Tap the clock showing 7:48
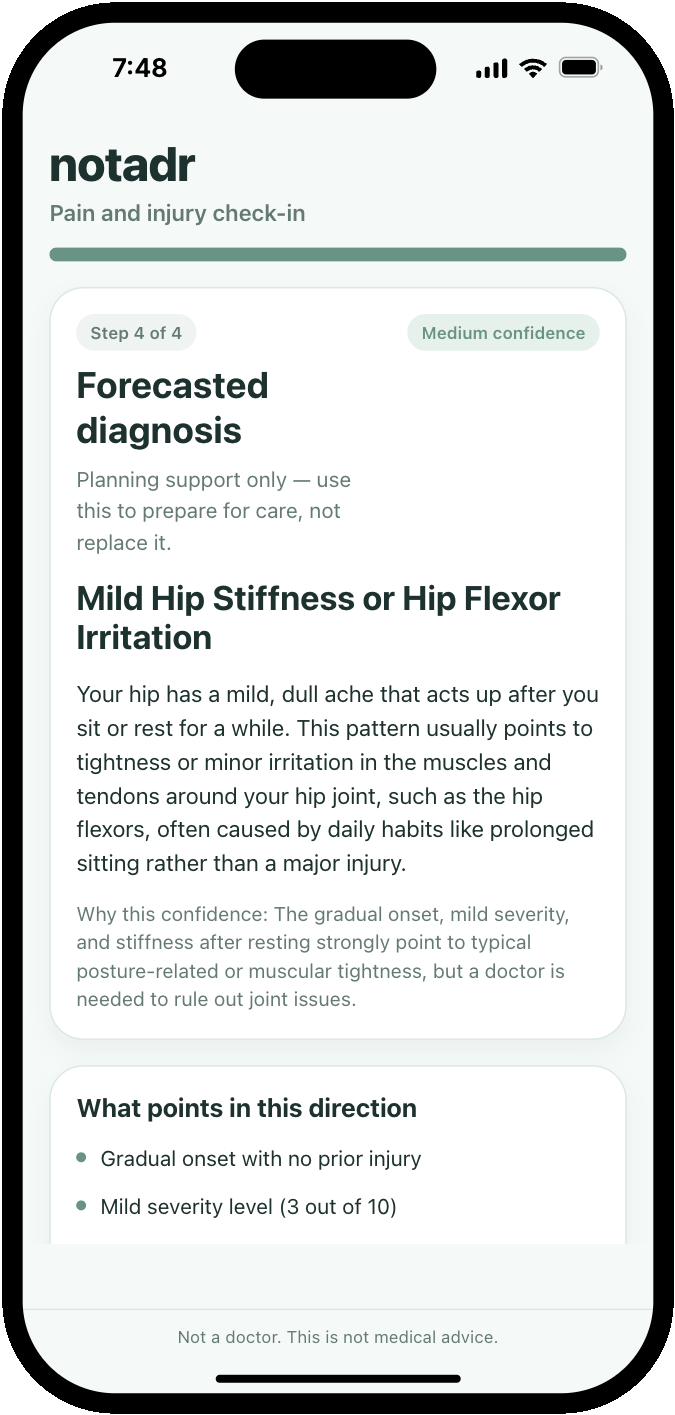The height and width of the screenshot is (1415, 675). pos(139,68)
